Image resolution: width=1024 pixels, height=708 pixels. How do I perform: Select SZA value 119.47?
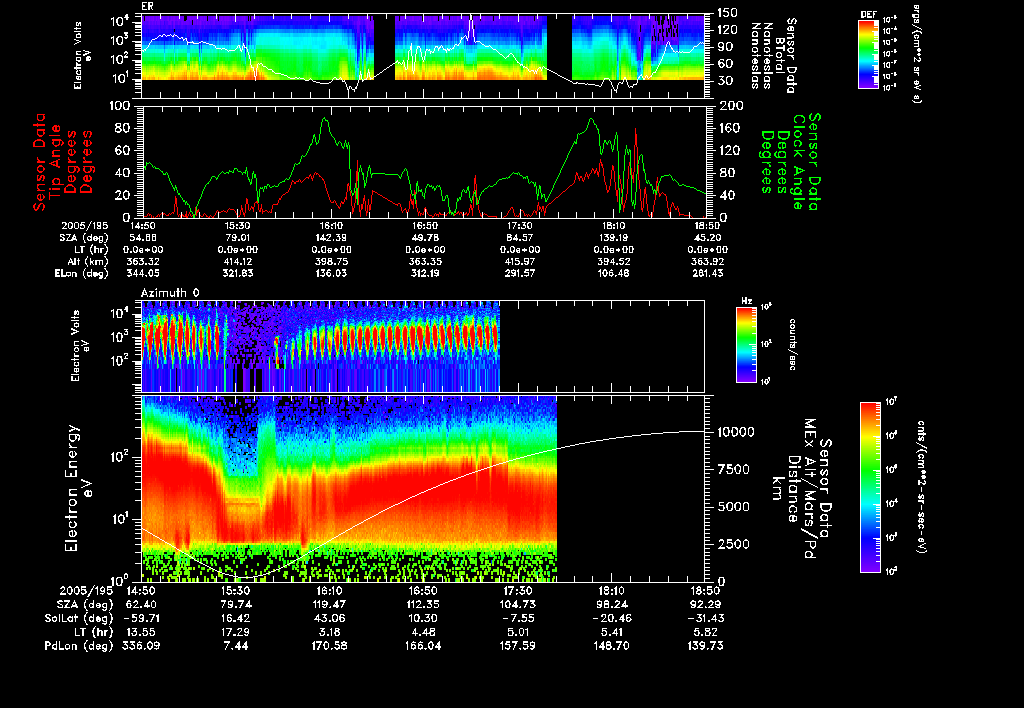(329, 604)
